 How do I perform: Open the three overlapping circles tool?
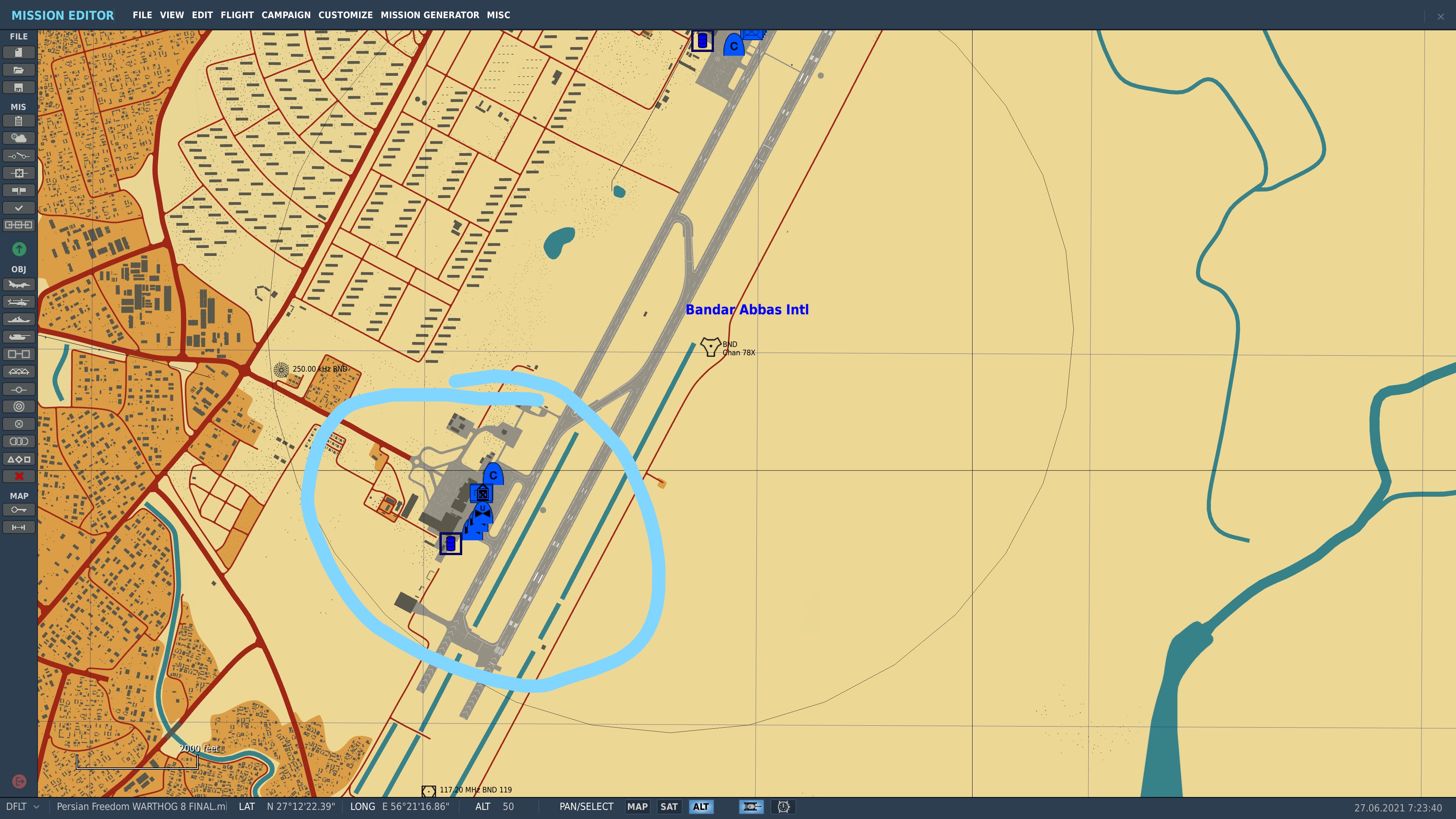coord(19,441)
